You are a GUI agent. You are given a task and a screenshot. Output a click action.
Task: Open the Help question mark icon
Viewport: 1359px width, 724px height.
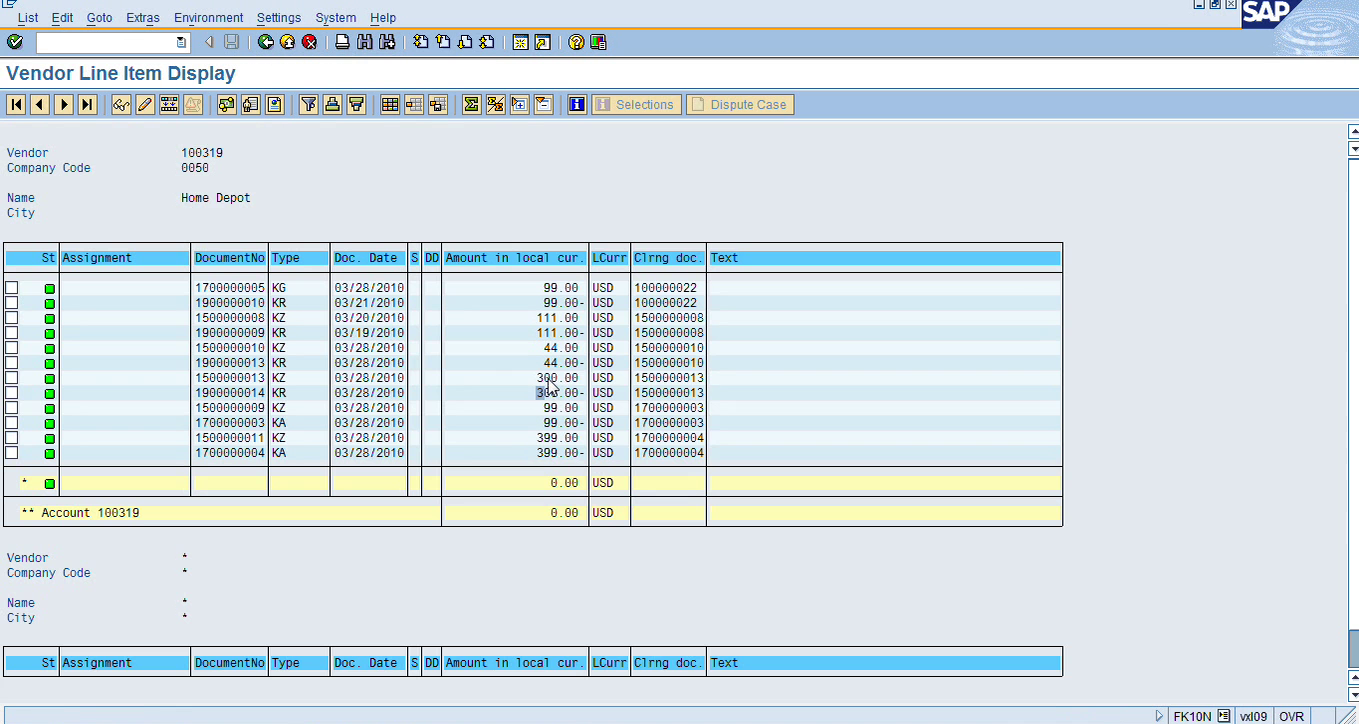[x=576, y=42]
